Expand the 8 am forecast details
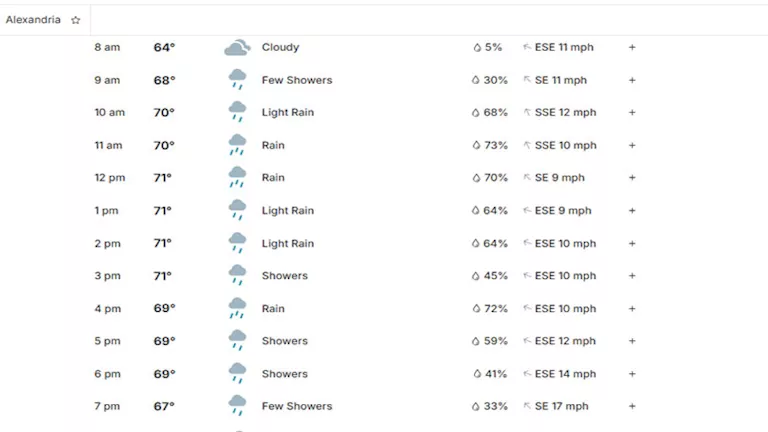The height and width of the screenshot is (432, 768). pos(632,47)
